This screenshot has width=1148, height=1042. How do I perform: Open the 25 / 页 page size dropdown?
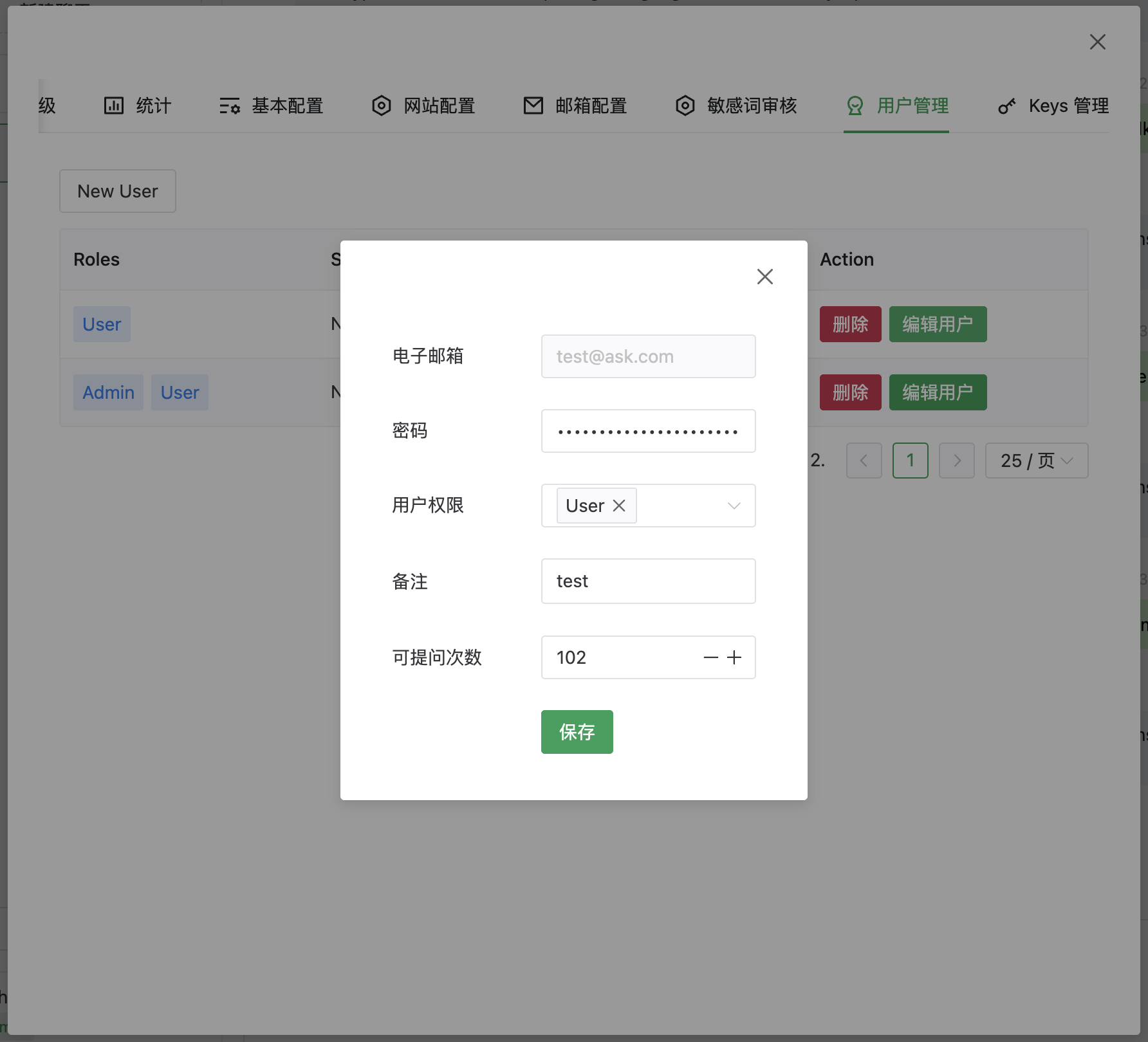1036,461
